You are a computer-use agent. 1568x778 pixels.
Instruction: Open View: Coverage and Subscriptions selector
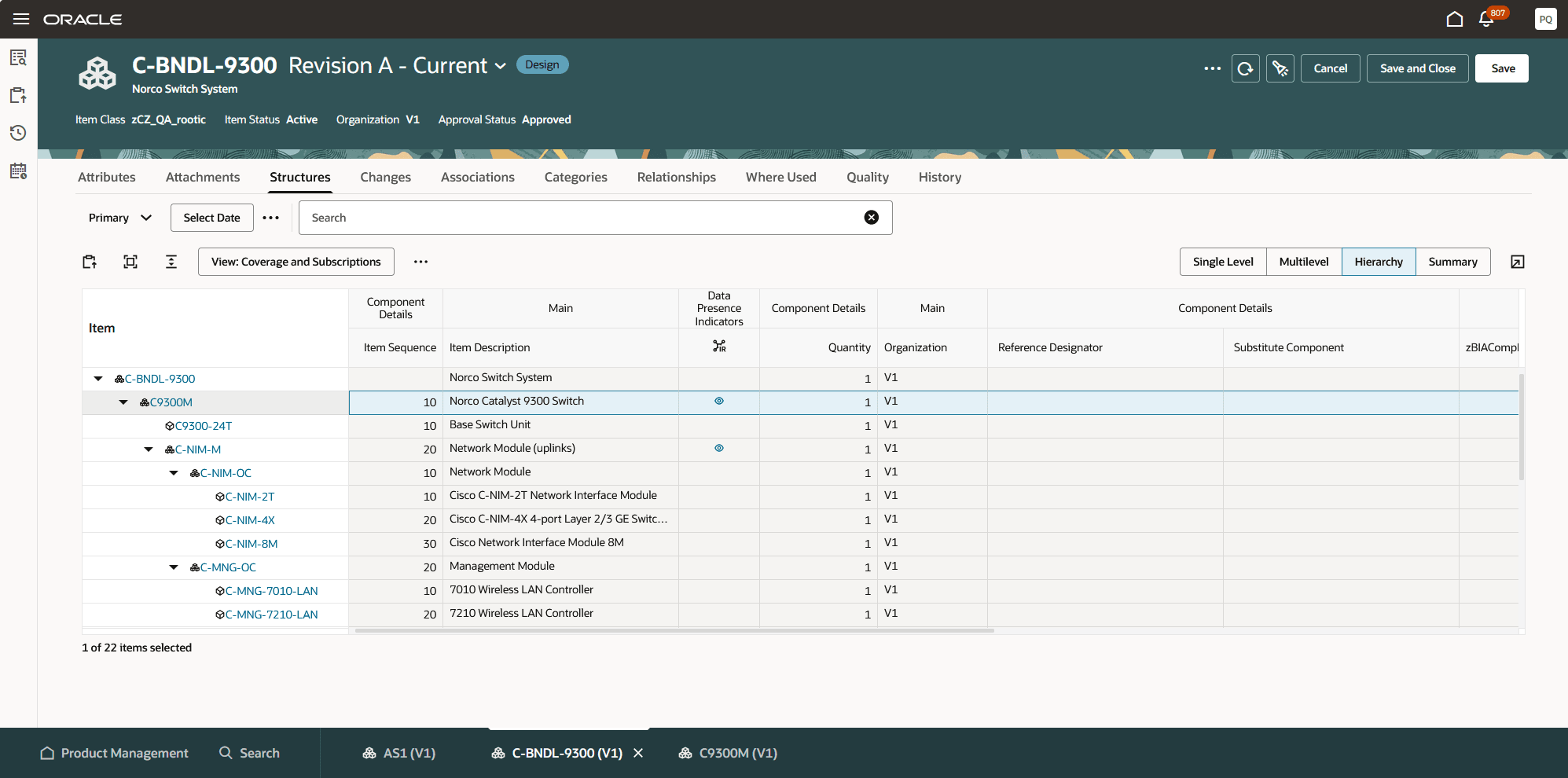pyautogui.click(x=296, y=262)
